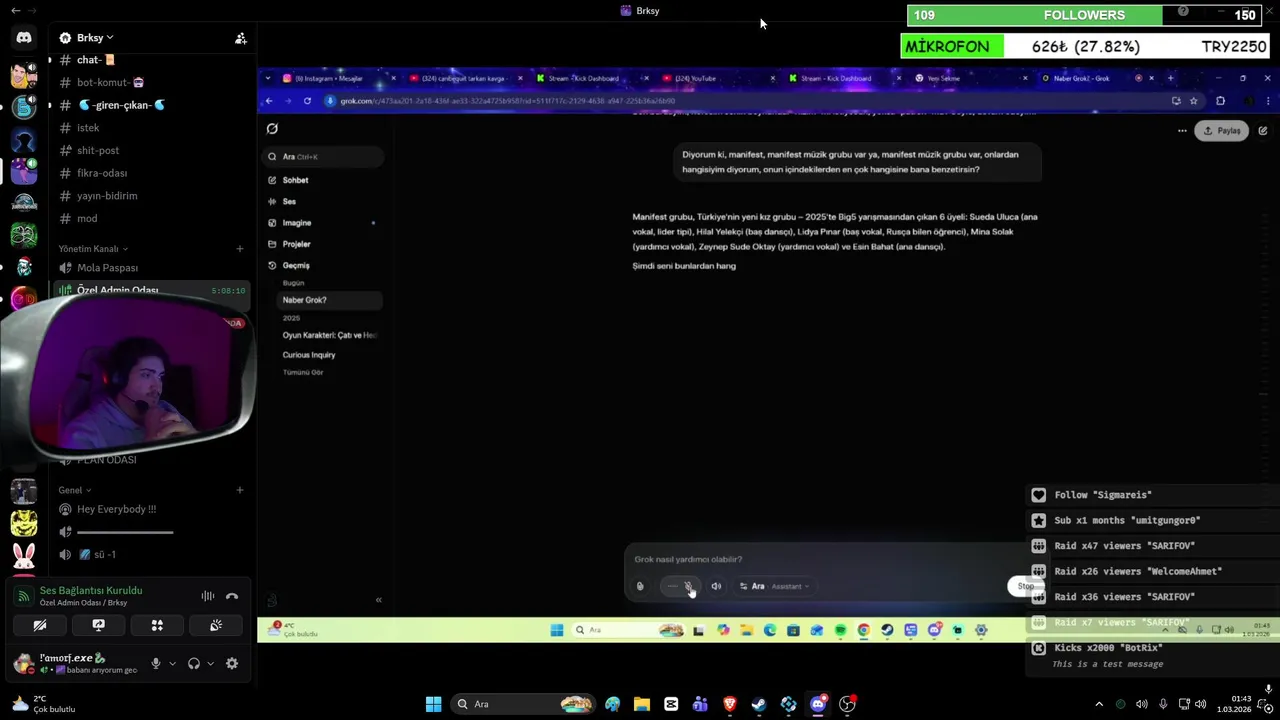Toggle the Grok voice microphone mute
The image size is (1280, 720).
pyautogui.click(x=688, y=586)
